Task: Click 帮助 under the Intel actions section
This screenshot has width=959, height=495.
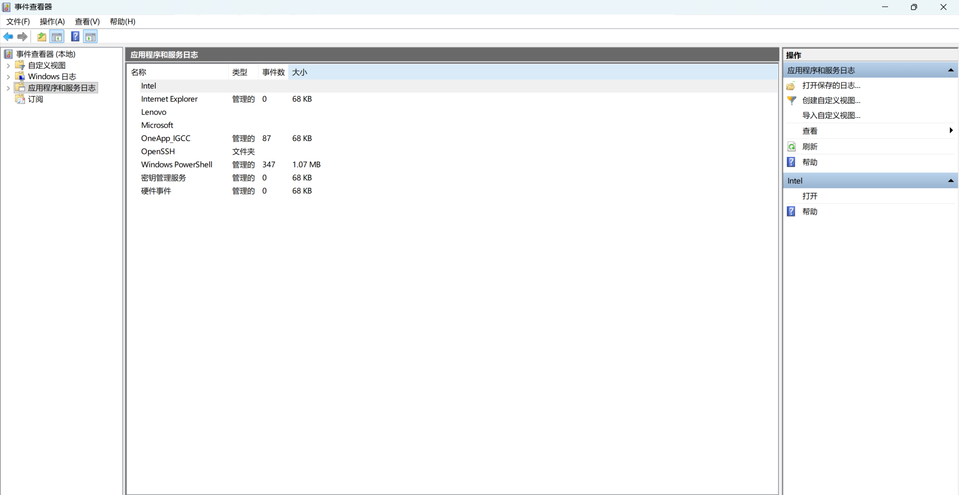Action: pyautogui.click(x=810, y=212)
